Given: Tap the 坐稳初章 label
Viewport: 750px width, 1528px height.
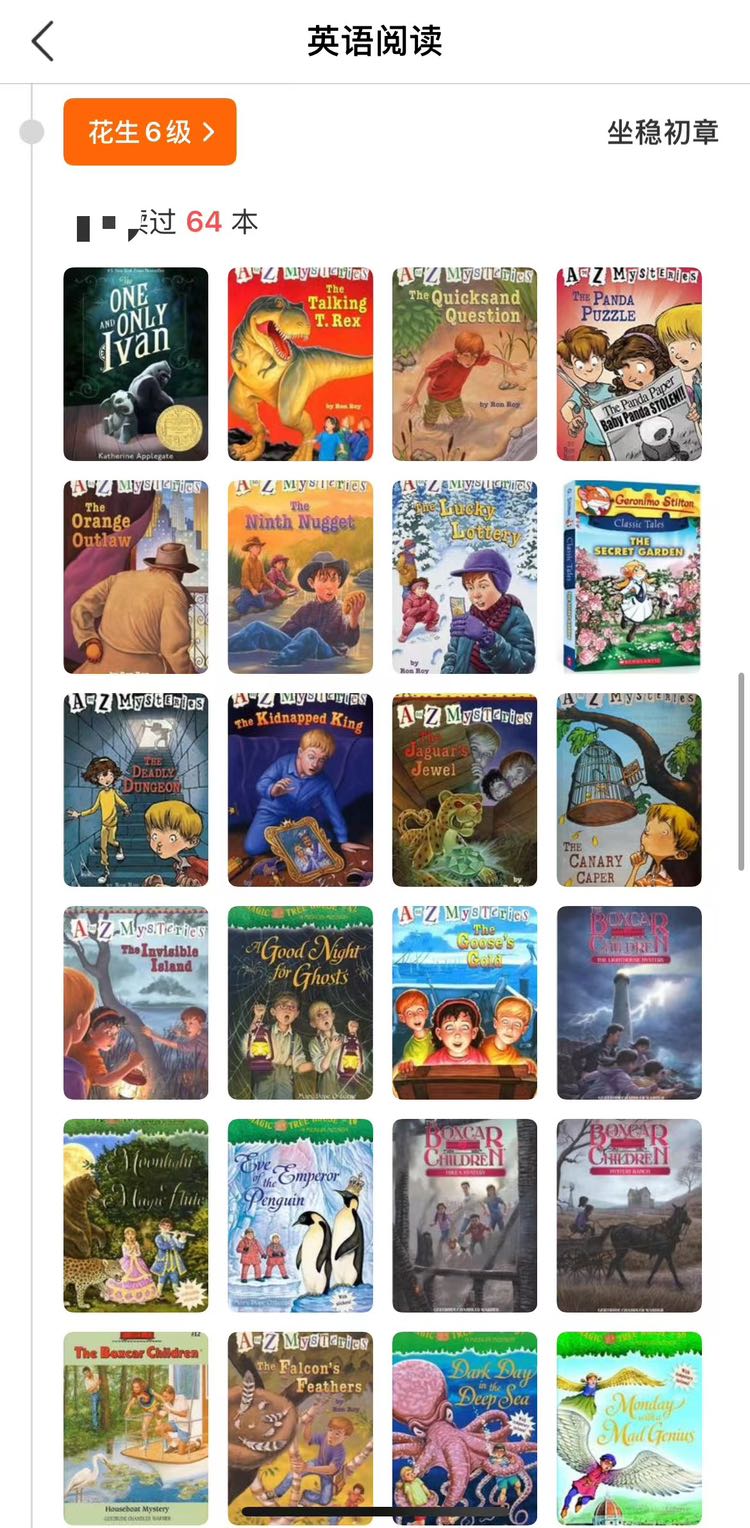Looking at the screenshot, I should tap(663, 132).
